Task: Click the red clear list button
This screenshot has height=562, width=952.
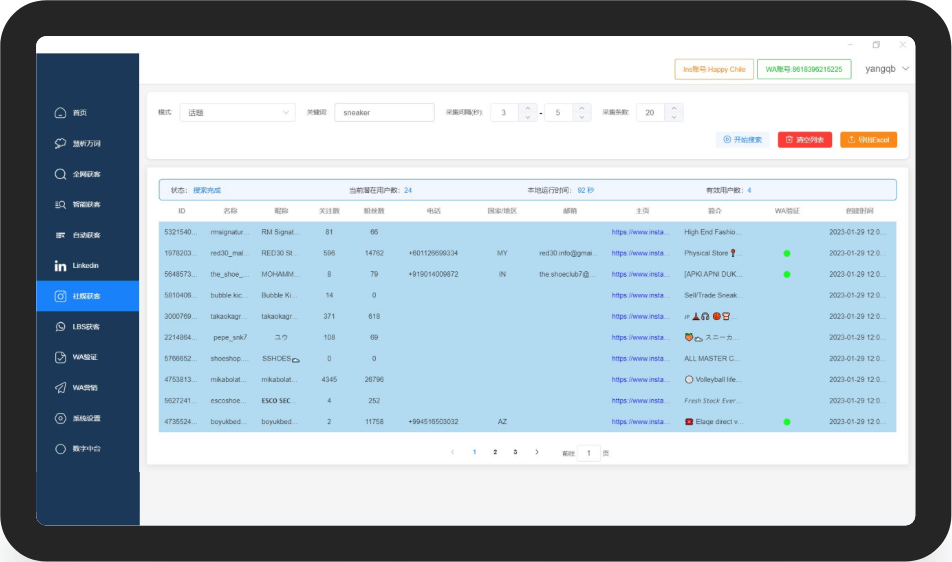Action: coord(805,140)
